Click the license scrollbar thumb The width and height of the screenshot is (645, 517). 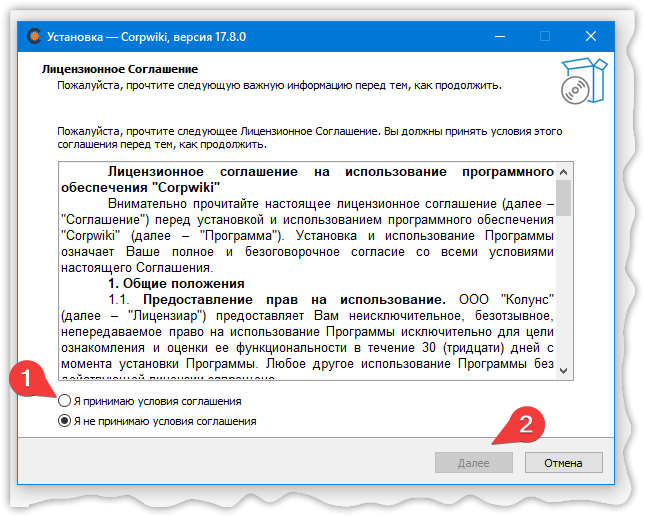click(x=564, y=197)
